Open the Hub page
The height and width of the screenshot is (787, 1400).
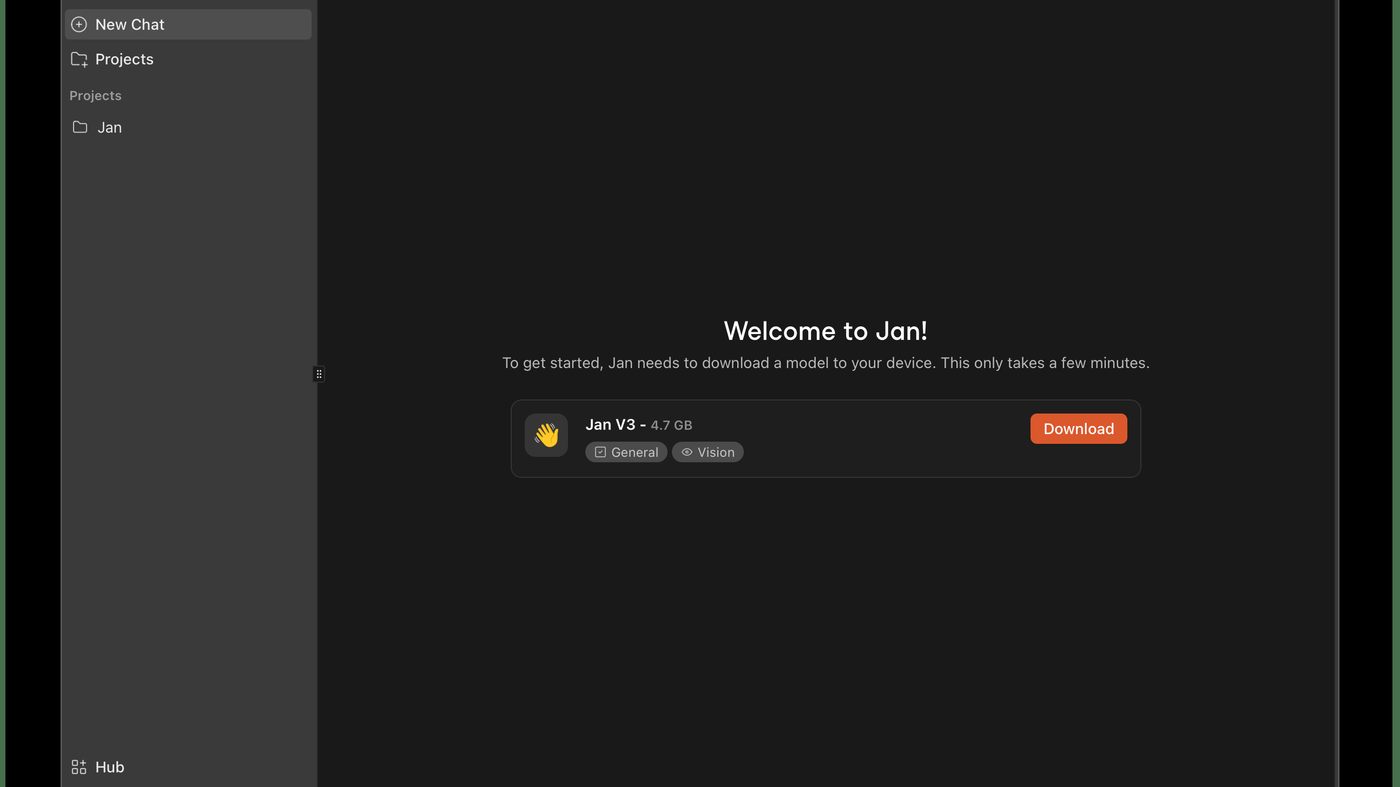point(188,767)
